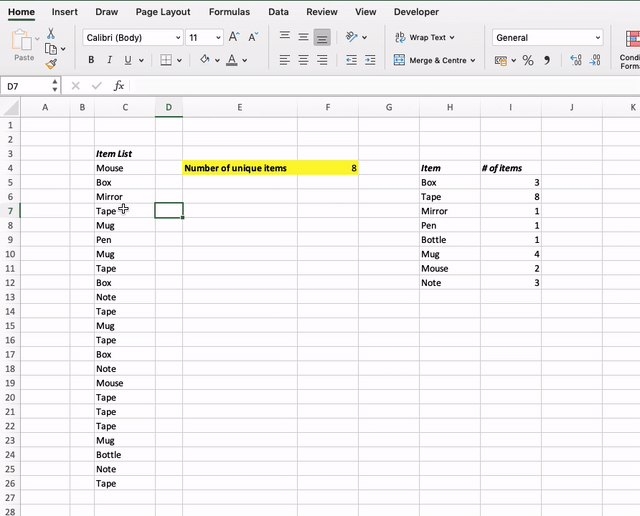Click the formula bar Cancel X icon
This screenshot has width=640, height=516.
tap(76, 86)
